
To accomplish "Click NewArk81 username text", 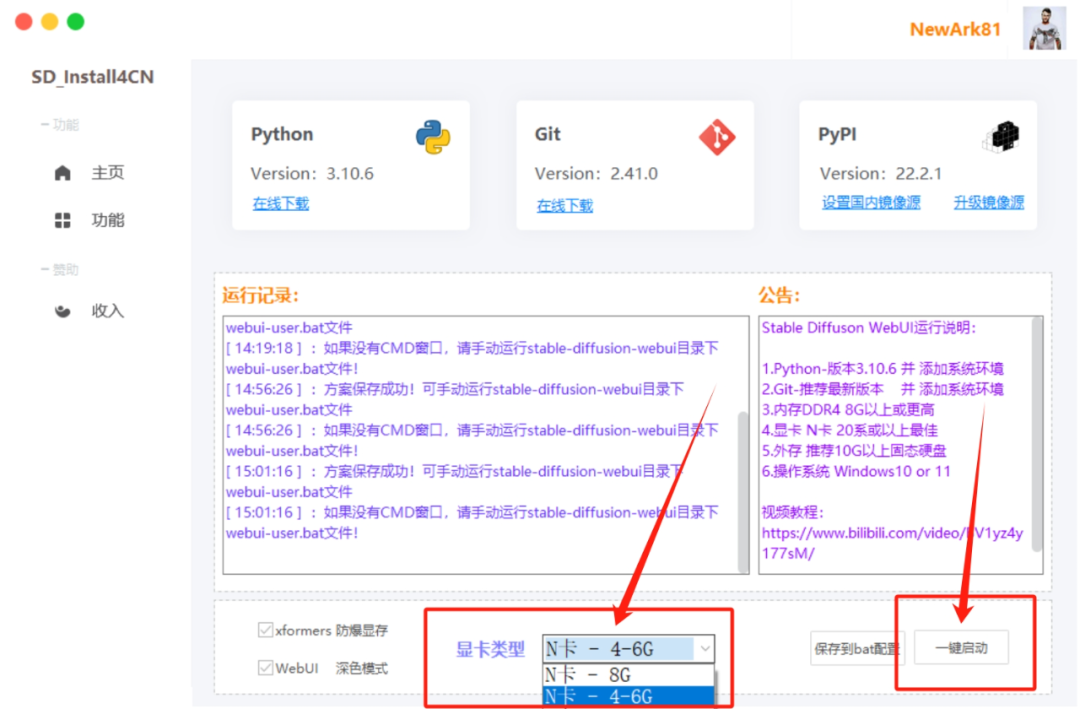I will [955, 30].
